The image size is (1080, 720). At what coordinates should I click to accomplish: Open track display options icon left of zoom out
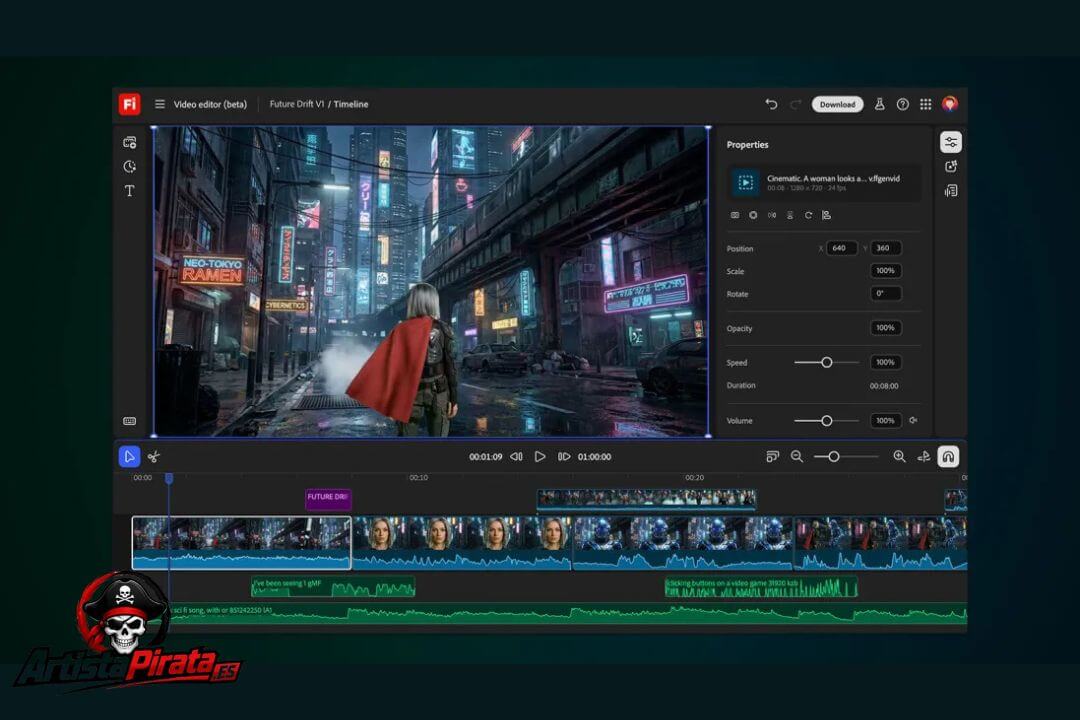point(772,457)
